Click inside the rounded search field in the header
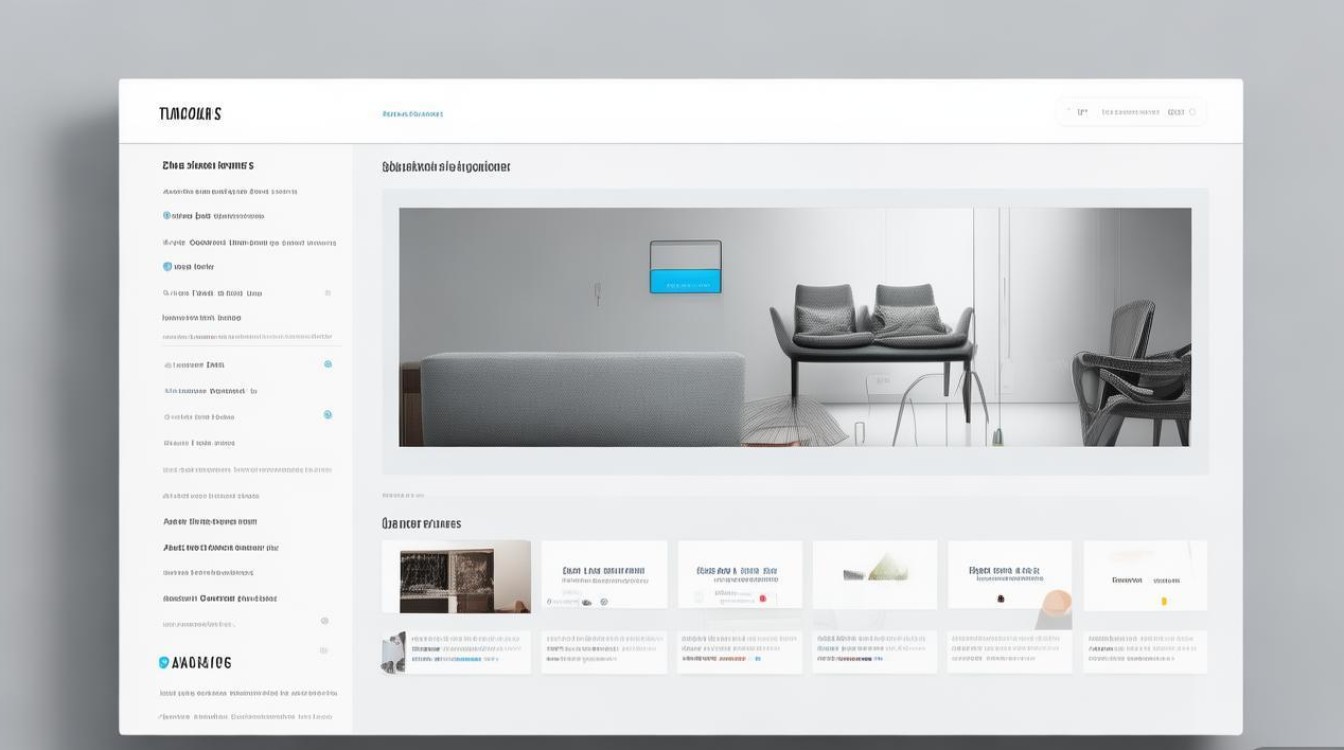1344x750 pixels. (1131, 112)
